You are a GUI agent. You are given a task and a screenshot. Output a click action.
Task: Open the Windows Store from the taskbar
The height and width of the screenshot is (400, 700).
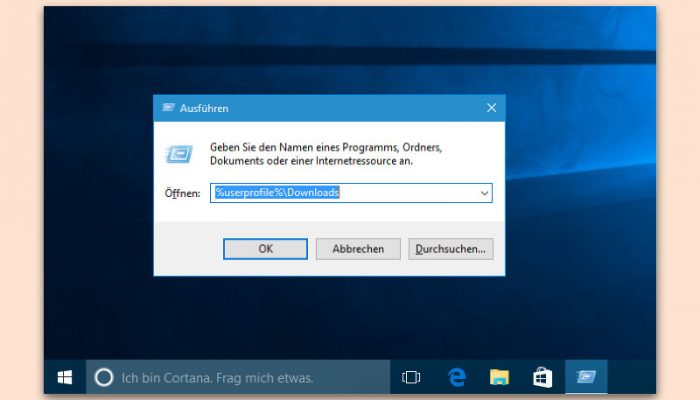[x=542, y=377]
